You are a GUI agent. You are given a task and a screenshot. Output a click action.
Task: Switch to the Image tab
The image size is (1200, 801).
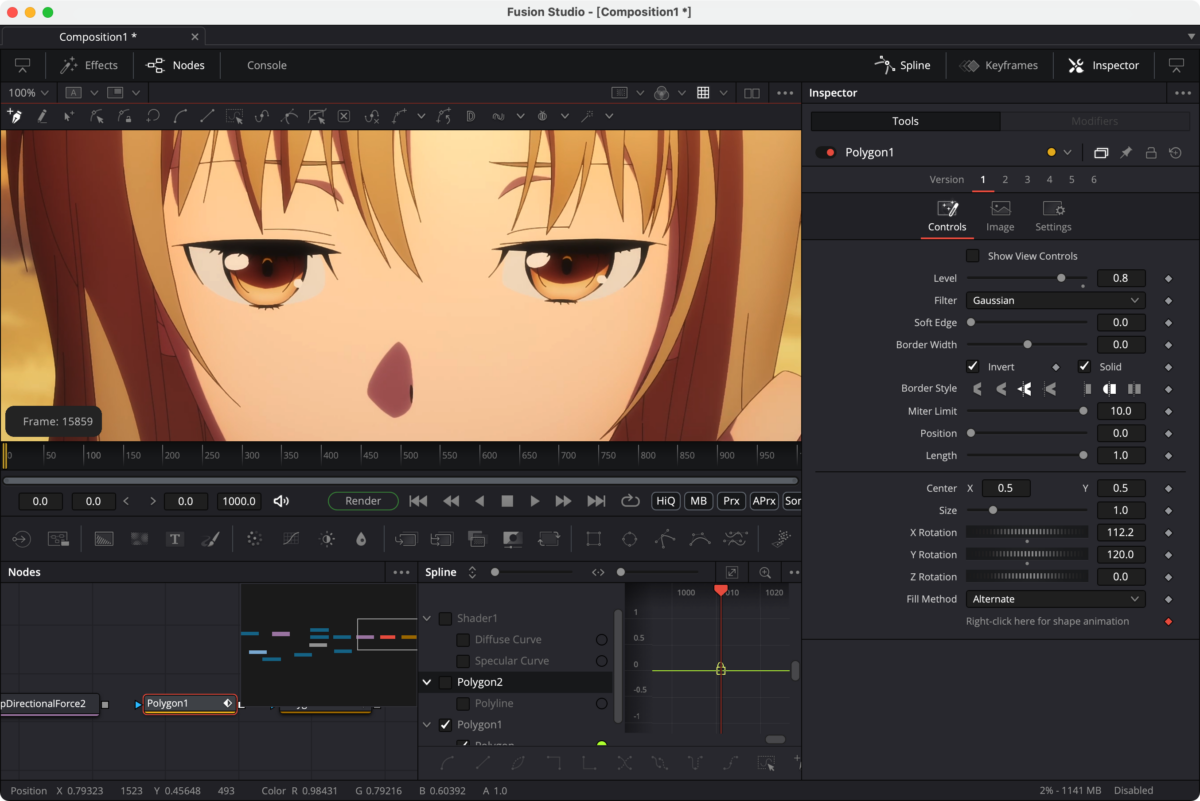coord(1000,216)
